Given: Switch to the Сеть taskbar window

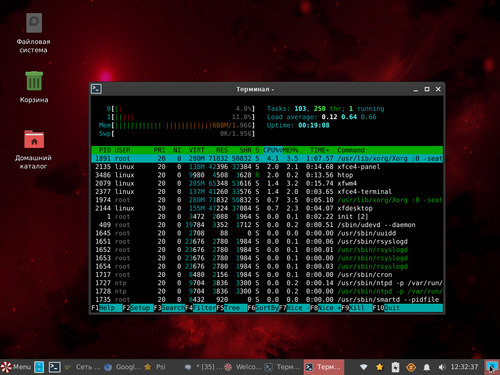Looking at the screenshot, I should [x=83, y=367].
